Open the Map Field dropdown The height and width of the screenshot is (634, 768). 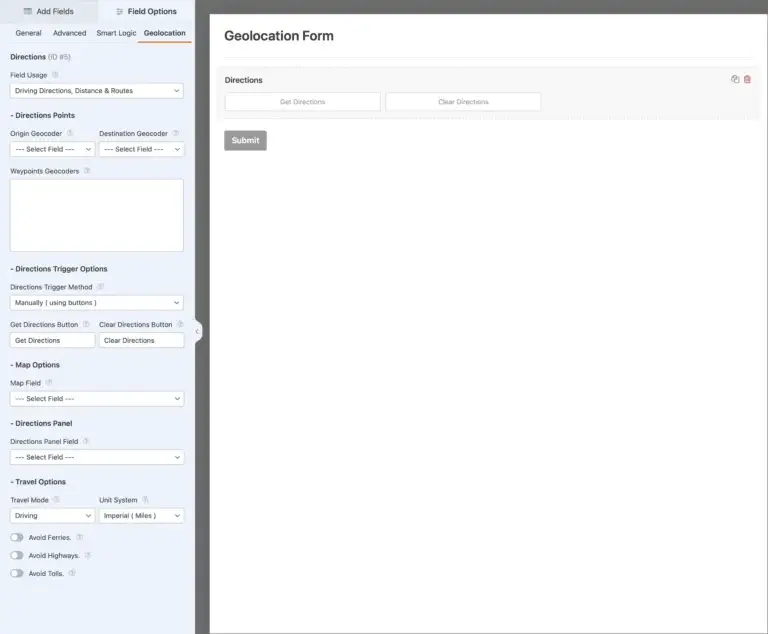point(96,399)
